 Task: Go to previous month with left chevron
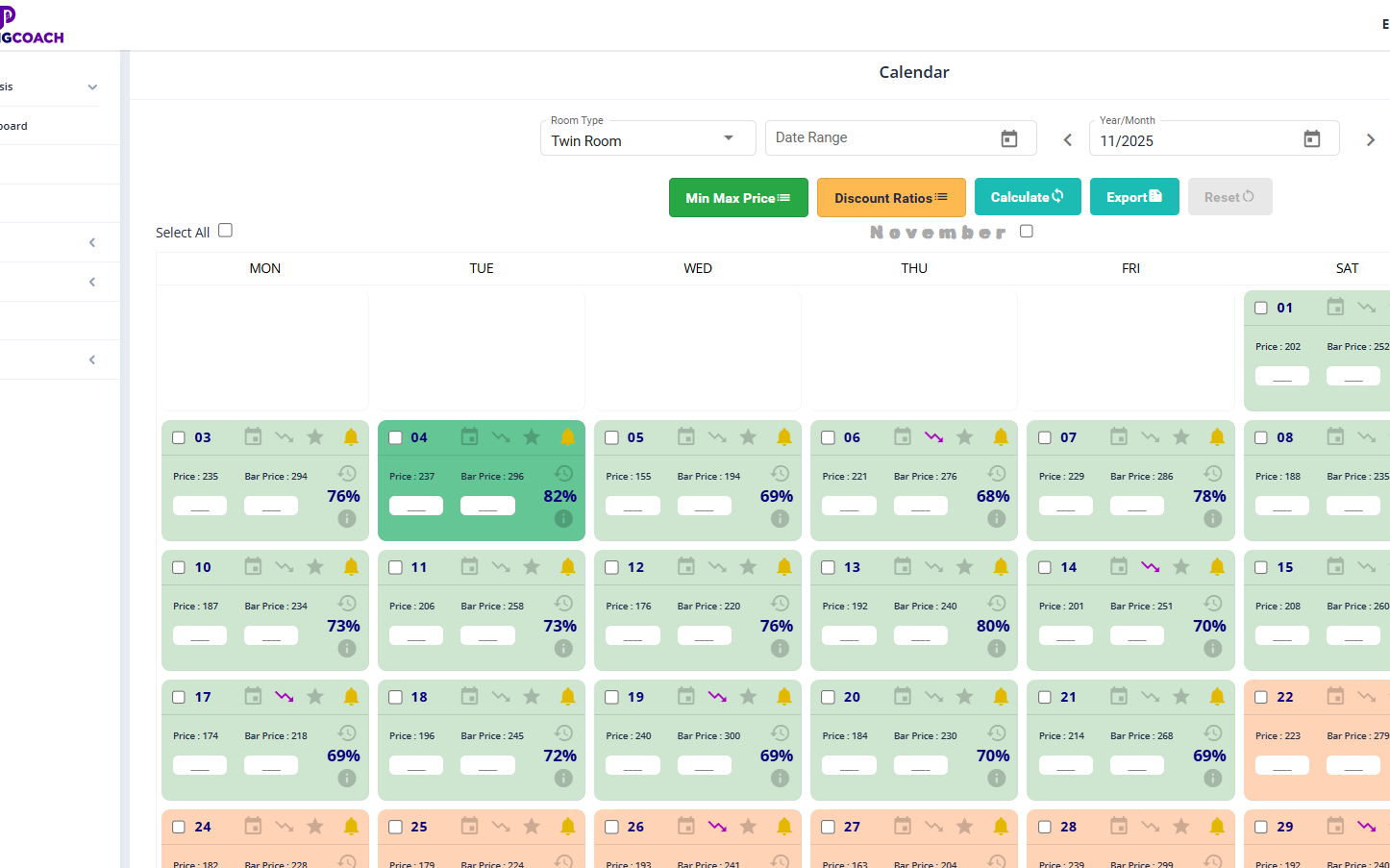1067,140
